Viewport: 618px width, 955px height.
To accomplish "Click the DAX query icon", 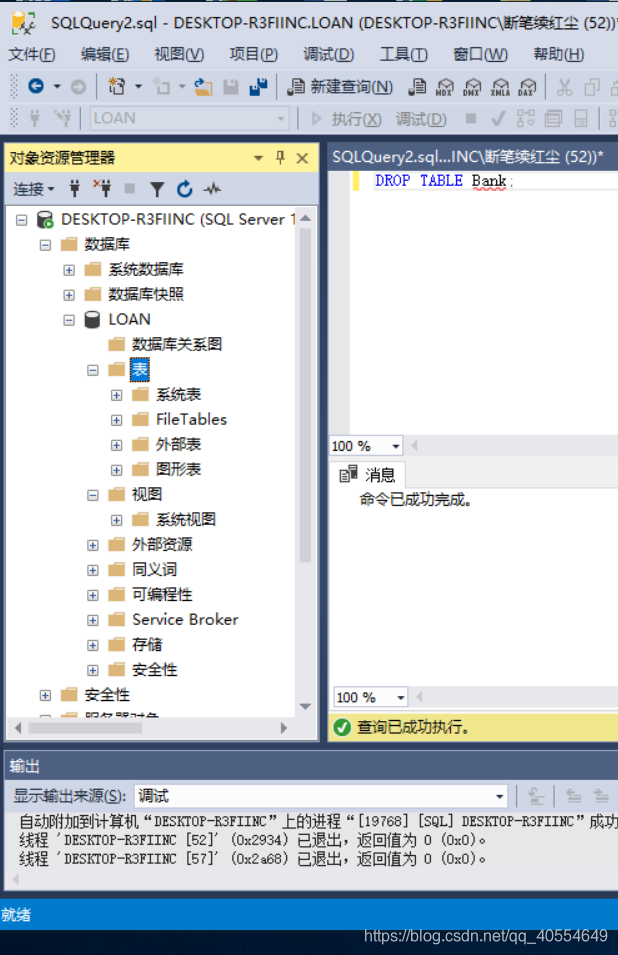I will tap(527, 87).
